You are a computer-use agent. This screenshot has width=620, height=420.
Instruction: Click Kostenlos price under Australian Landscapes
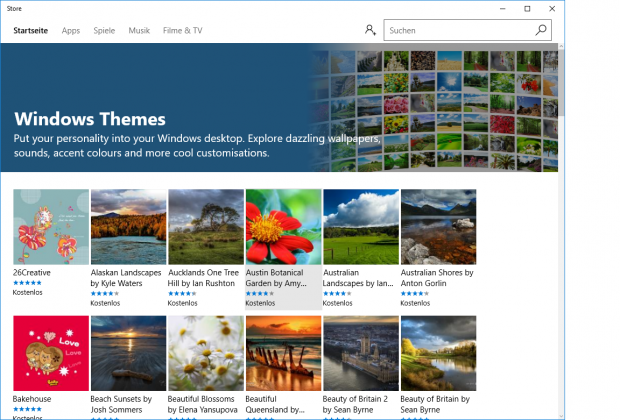click(338, 303)
